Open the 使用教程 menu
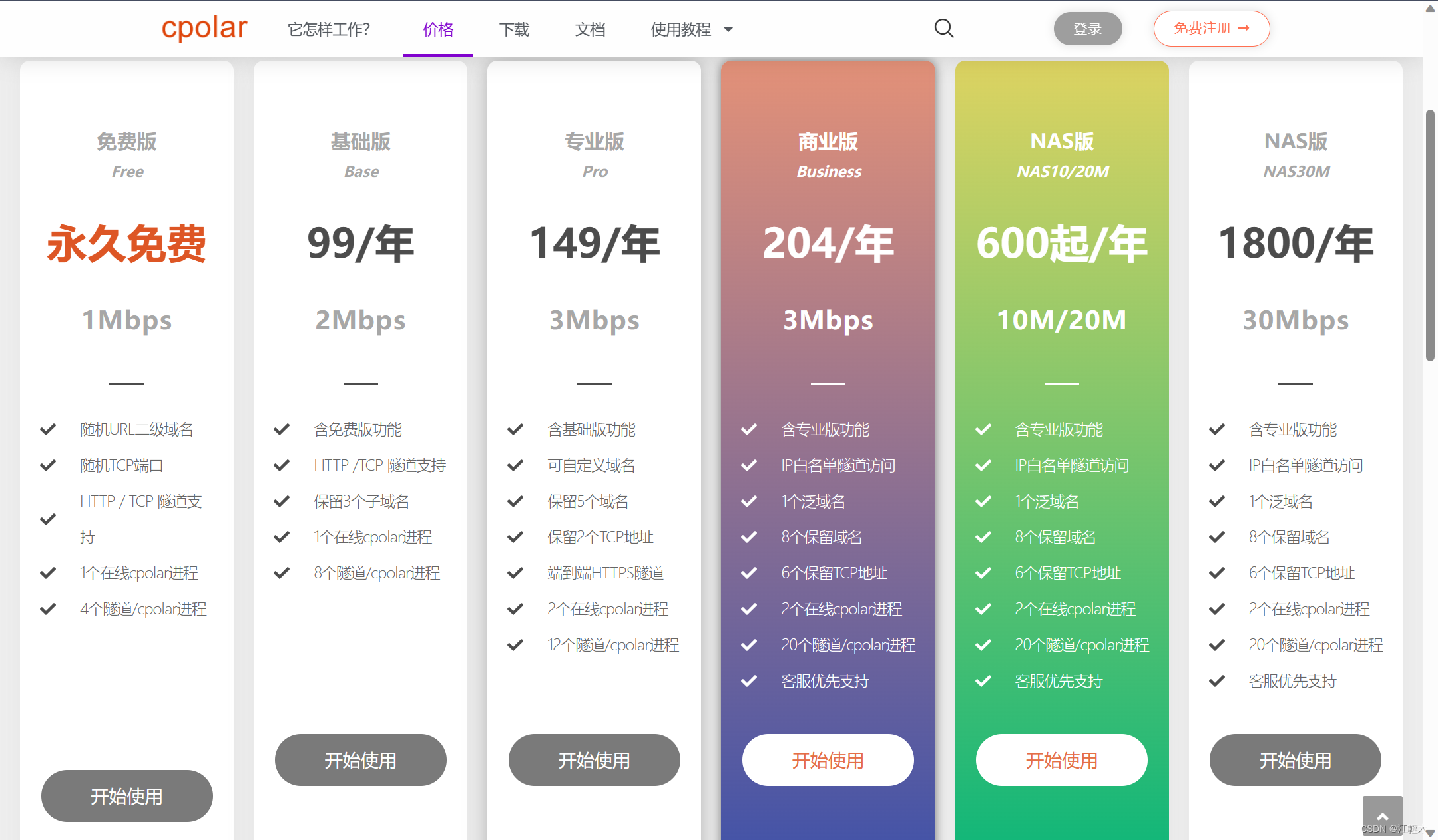1438x840 pixels. click(x=681, y=29)
